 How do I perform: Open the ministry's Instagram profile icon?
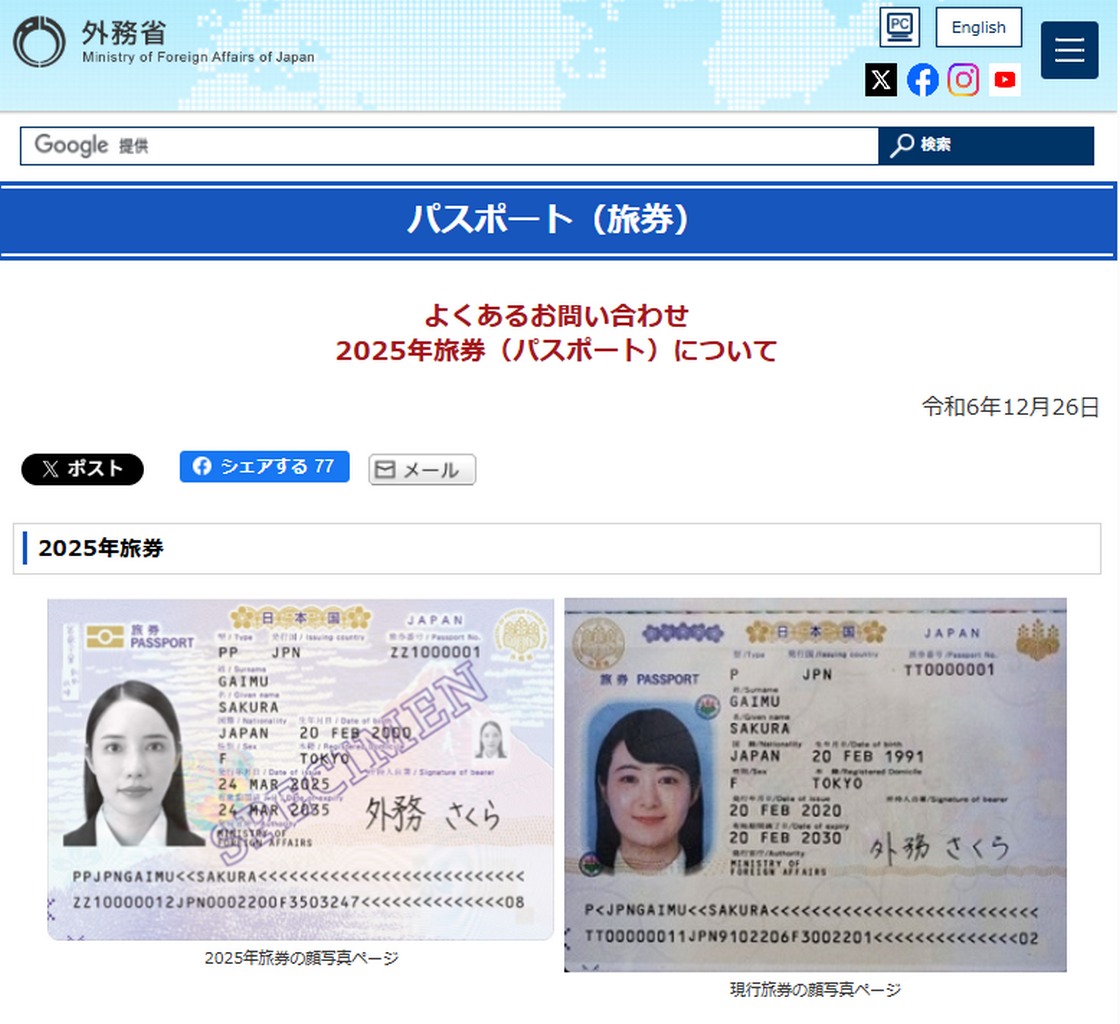click(x=964, y=79)
